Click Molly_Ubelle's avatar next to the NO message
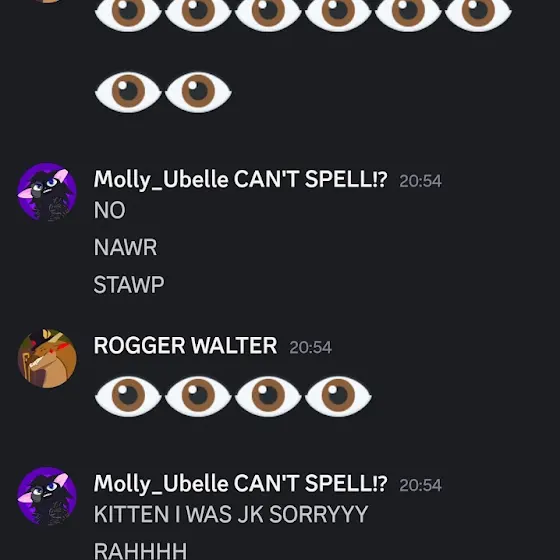Screen dimensions: 560x560 pos(47,192)
